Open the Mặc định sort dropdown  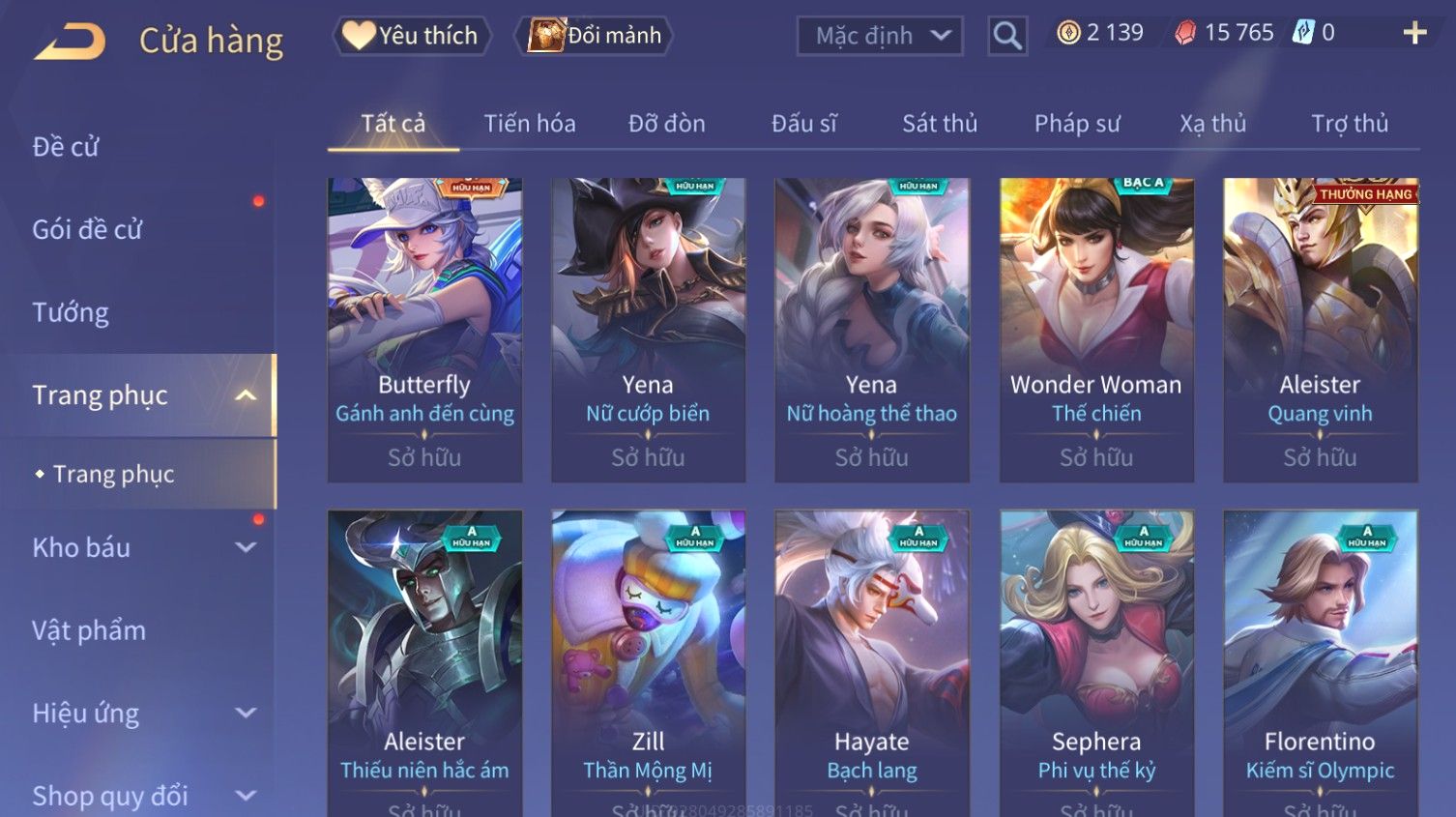pyautogui.click(x=880, y=36)
